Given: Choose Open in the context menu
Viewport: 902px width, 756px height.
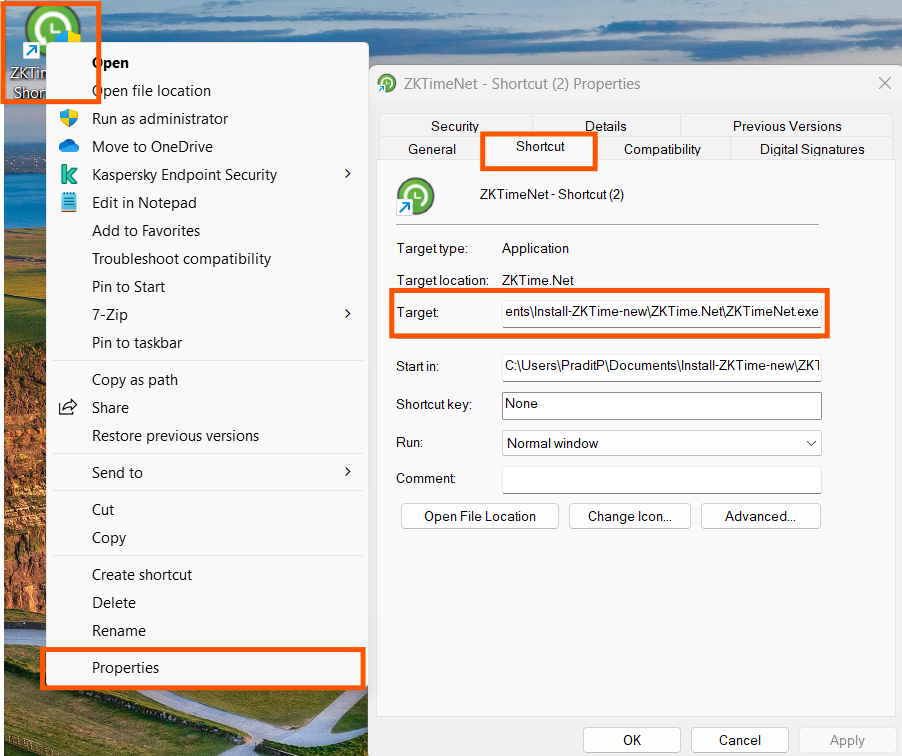Looking at the screenshot, I should pyautogui.click(x=207, y=63).
